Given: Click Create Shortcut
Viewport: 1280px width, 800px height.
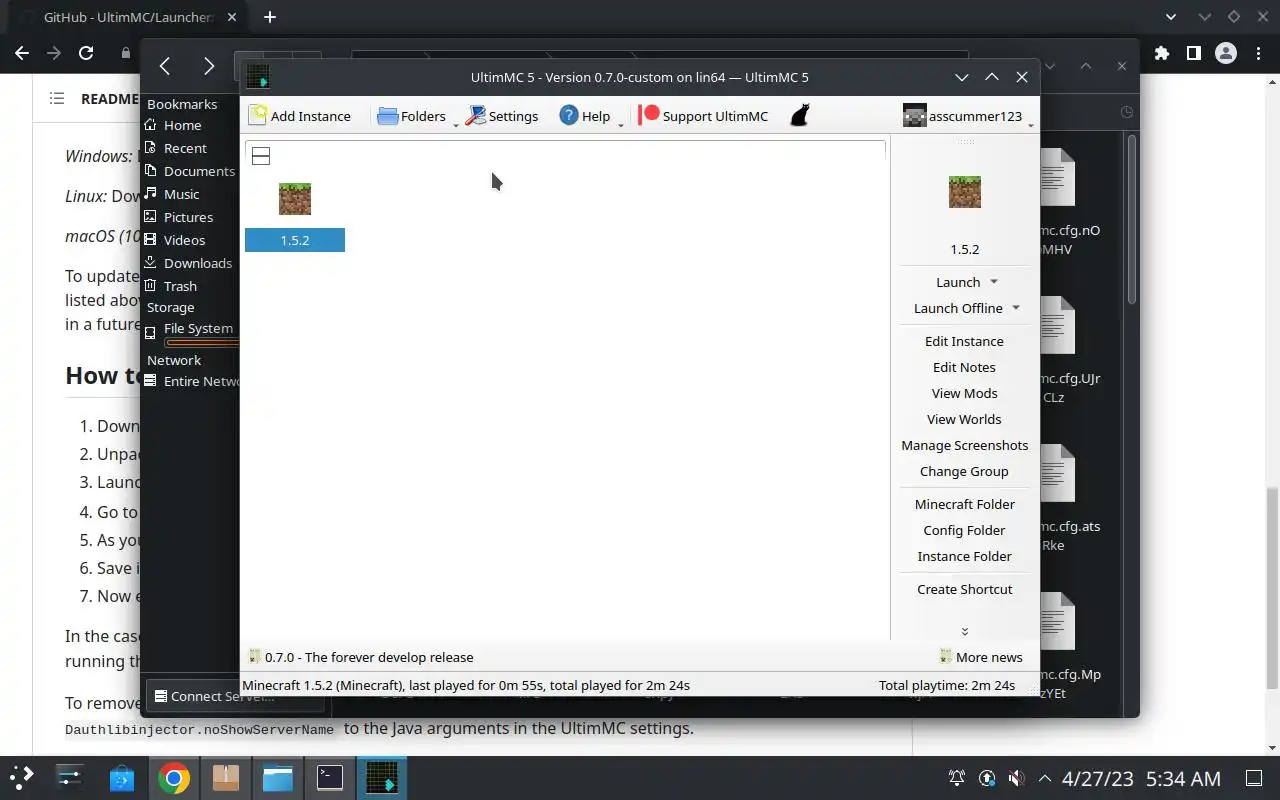Looking at the screenshot, I should [x=964, y=589].
